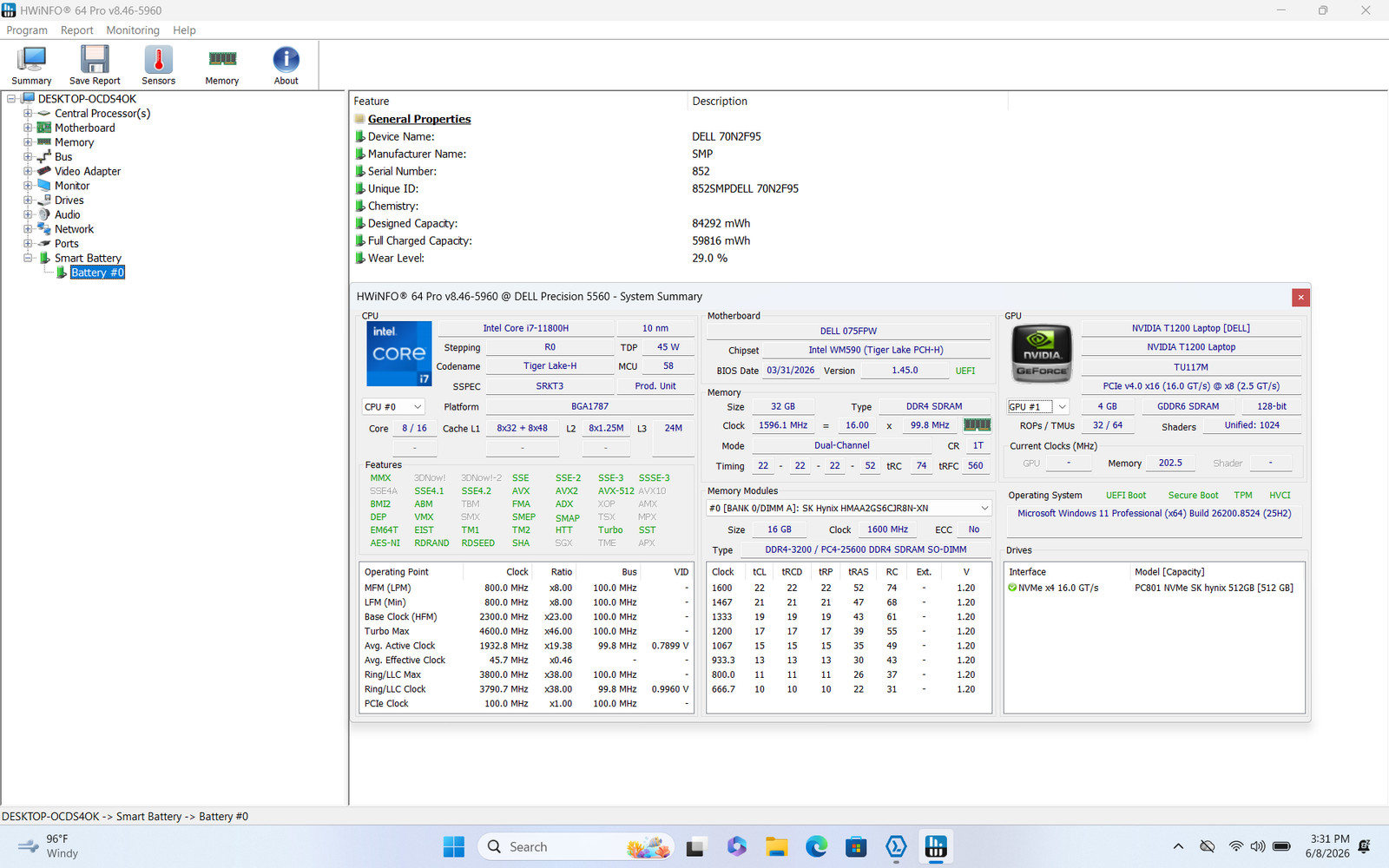This screenshot has height=868, width=1389.
Task: Expand the Drives tree node
Action: pos(28,201)
